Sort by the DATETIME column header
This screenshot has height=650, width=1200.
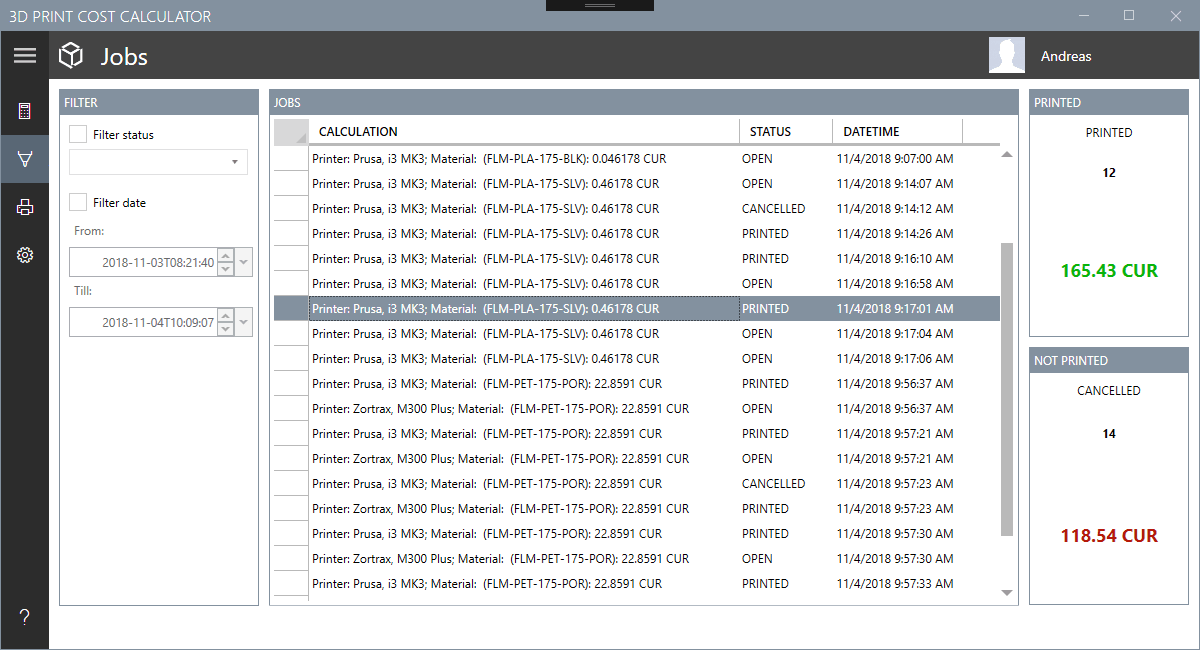(897, 131)
